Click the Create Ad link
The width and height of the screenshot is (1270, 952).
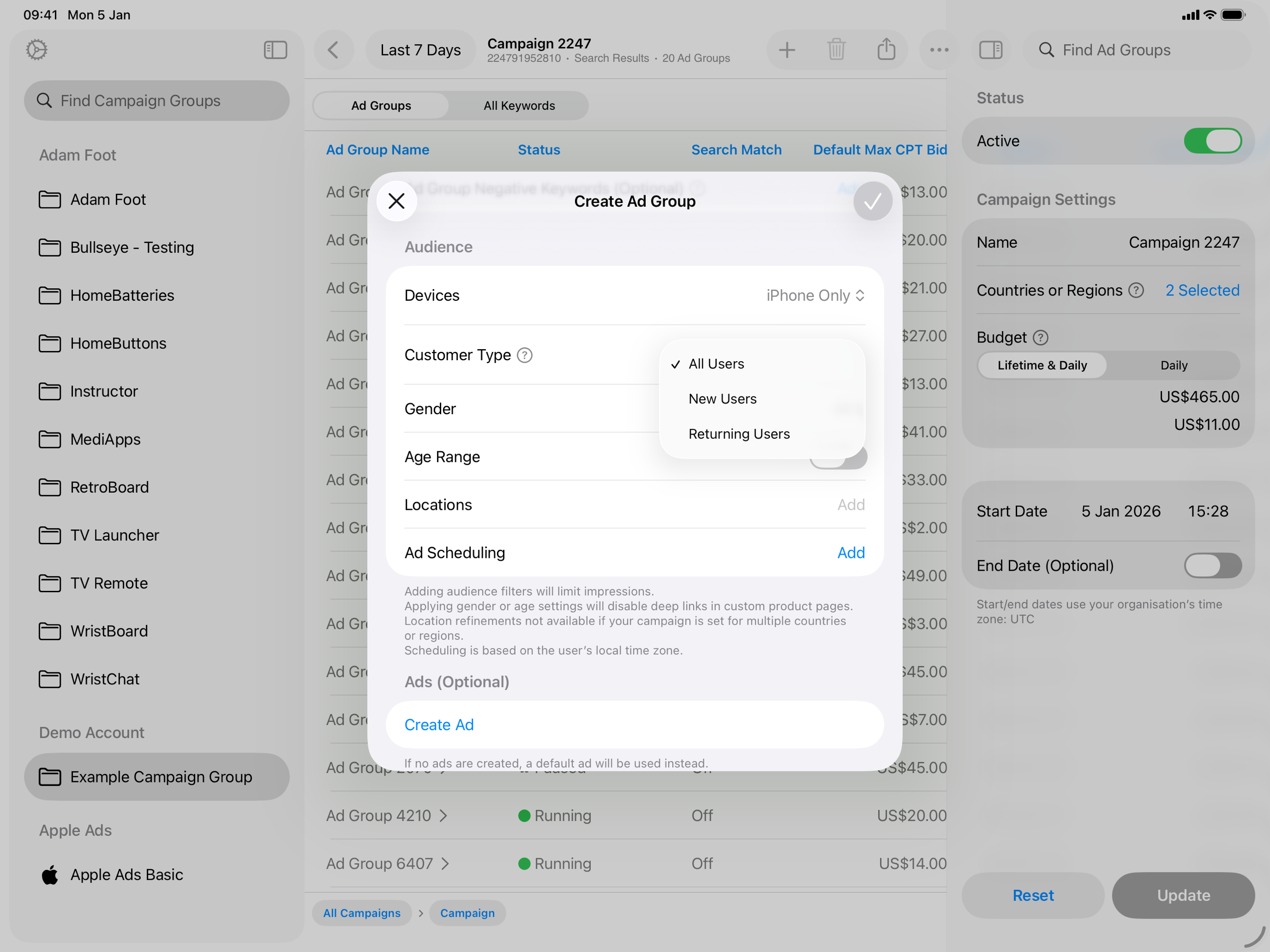click(439, 725)
